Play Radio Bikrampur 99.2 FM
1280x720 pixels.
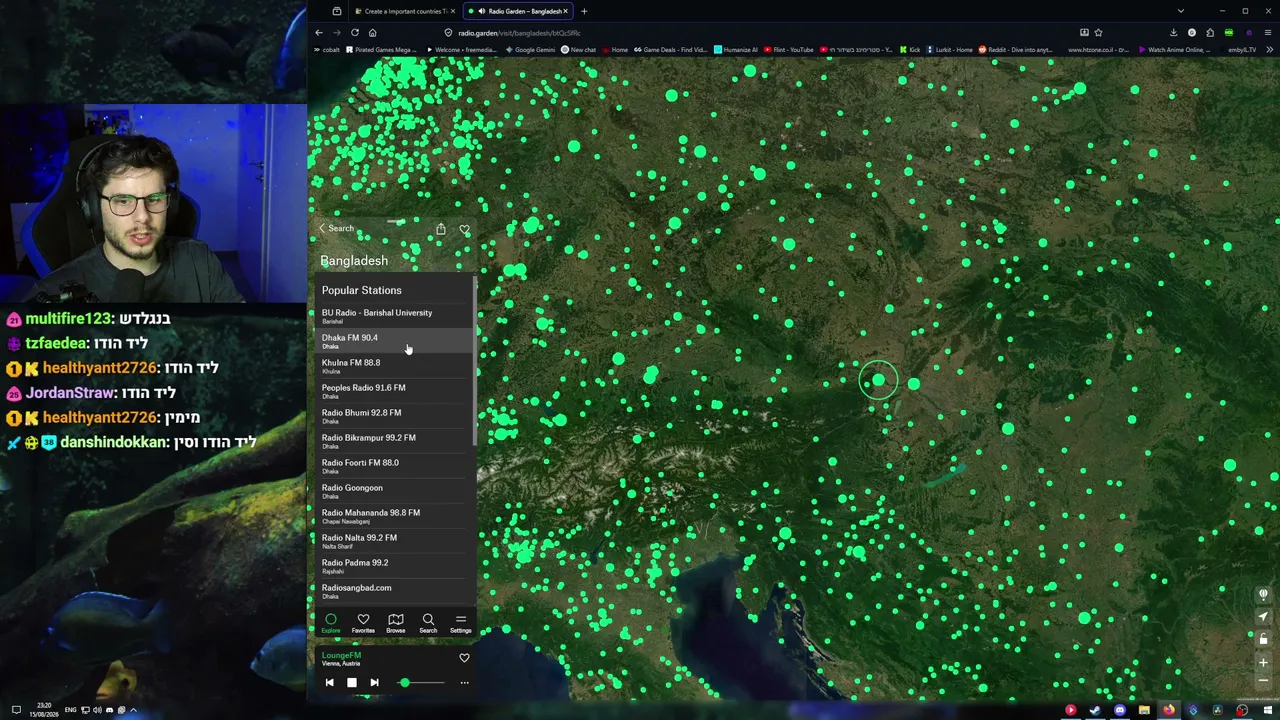click(394, 441)
